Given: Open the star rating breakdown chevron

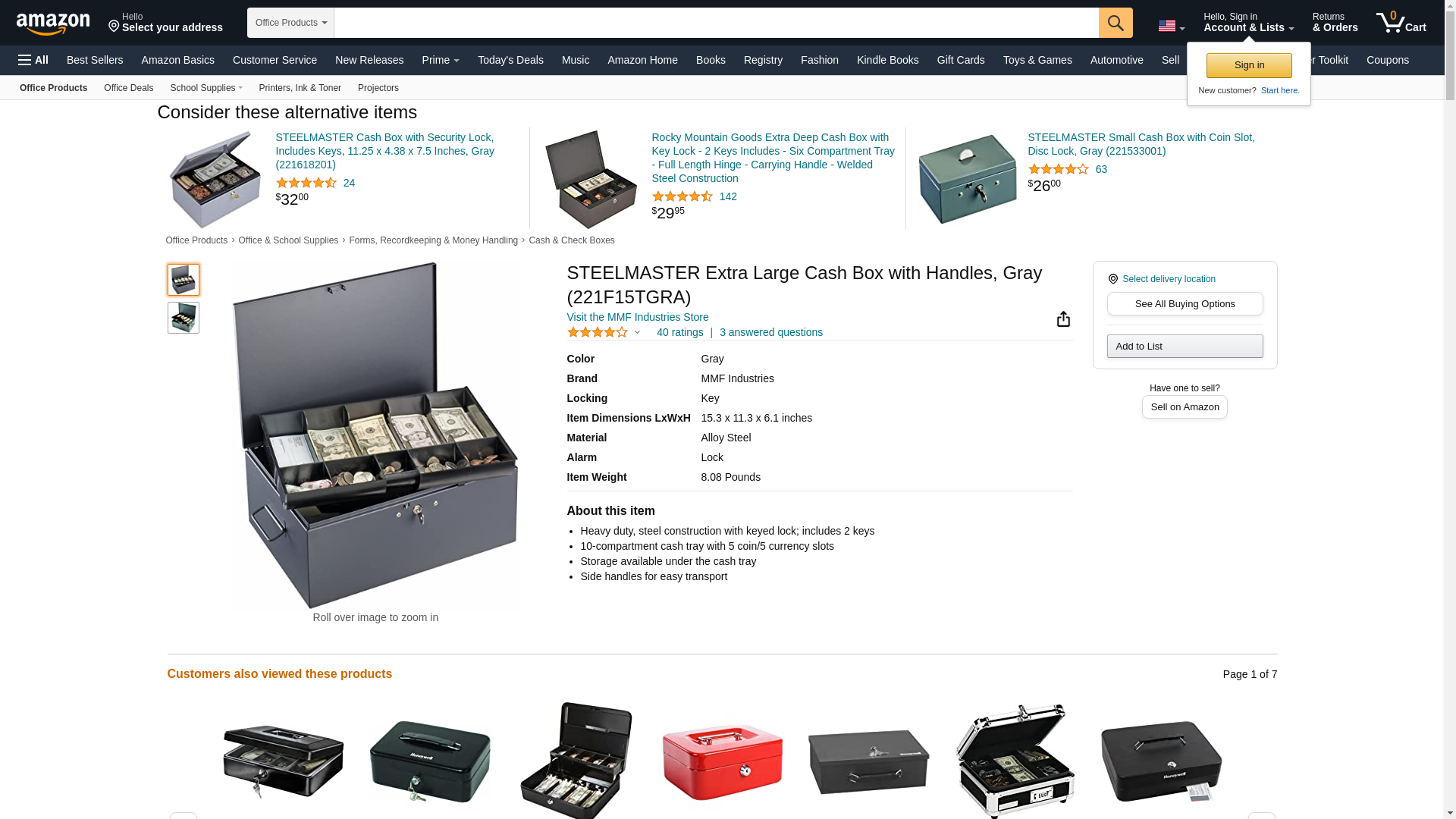Looking at the screenshot, I should (x=637, y=332).
